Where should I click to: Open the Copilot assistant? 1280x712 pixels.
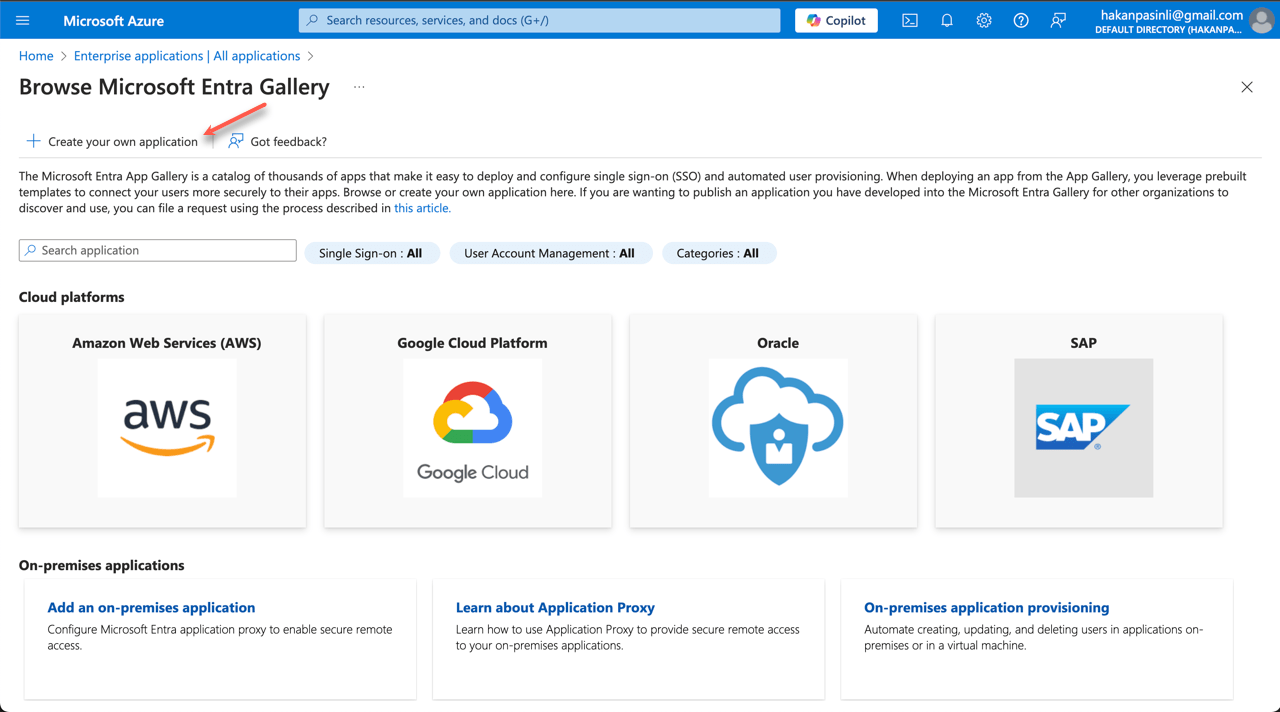click(x=836, y=20)
